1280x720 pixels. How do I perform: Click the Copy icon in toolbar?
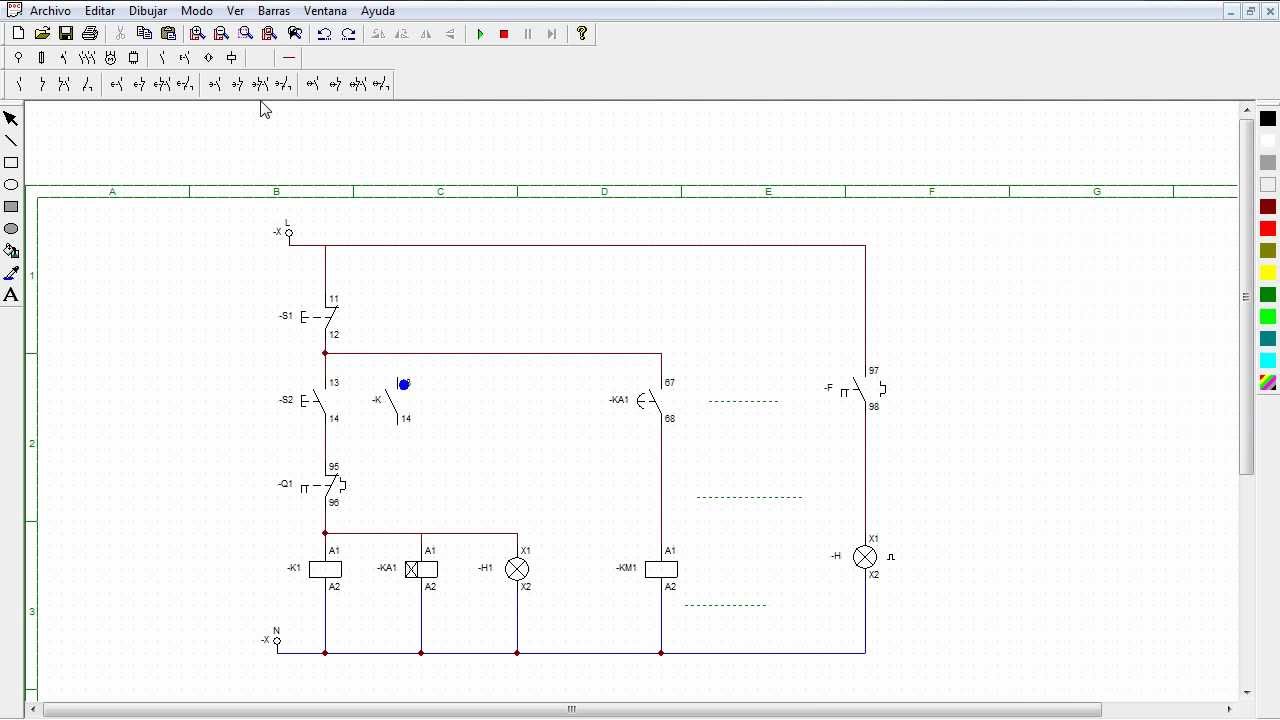pyautogui.click(x=145, y=34)
